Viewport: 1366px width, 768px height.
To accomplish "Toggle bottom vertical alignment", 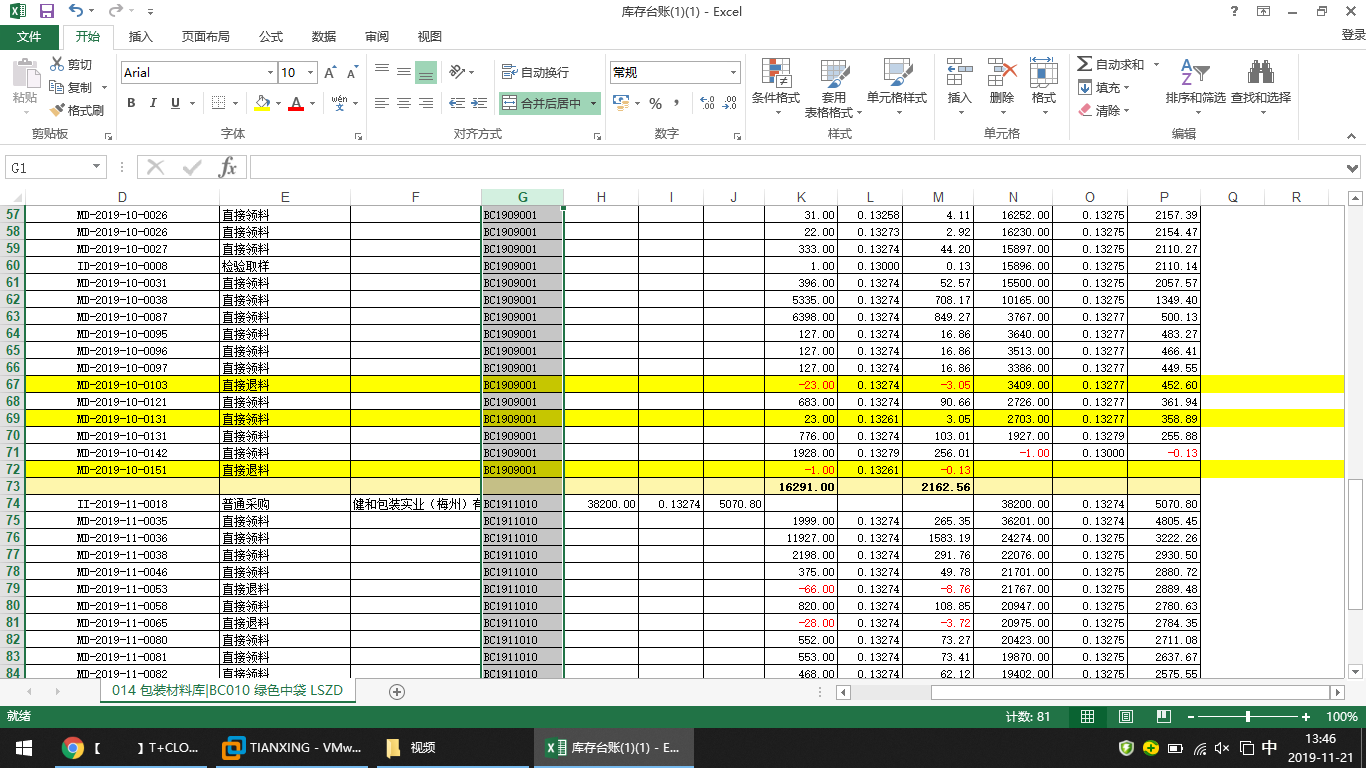I will pos(426,72).
